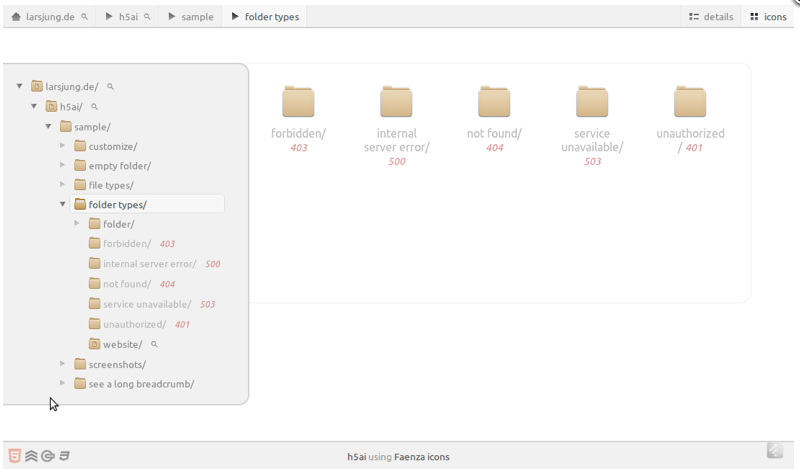
Task: Select see a long breadcrumb/ in tree
Action: (x=140, y=384)
